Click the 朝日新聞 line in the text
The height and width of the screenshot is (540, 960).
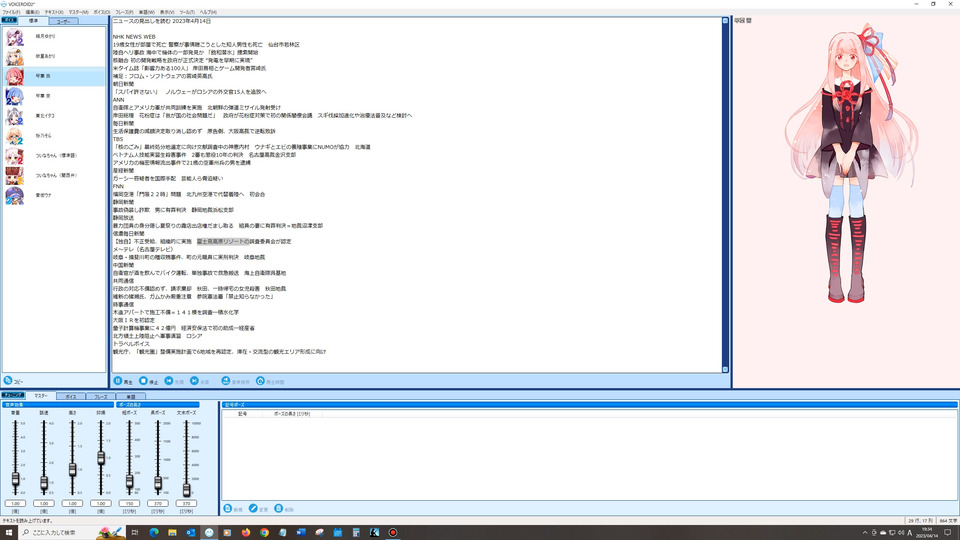tap(123, 84)
